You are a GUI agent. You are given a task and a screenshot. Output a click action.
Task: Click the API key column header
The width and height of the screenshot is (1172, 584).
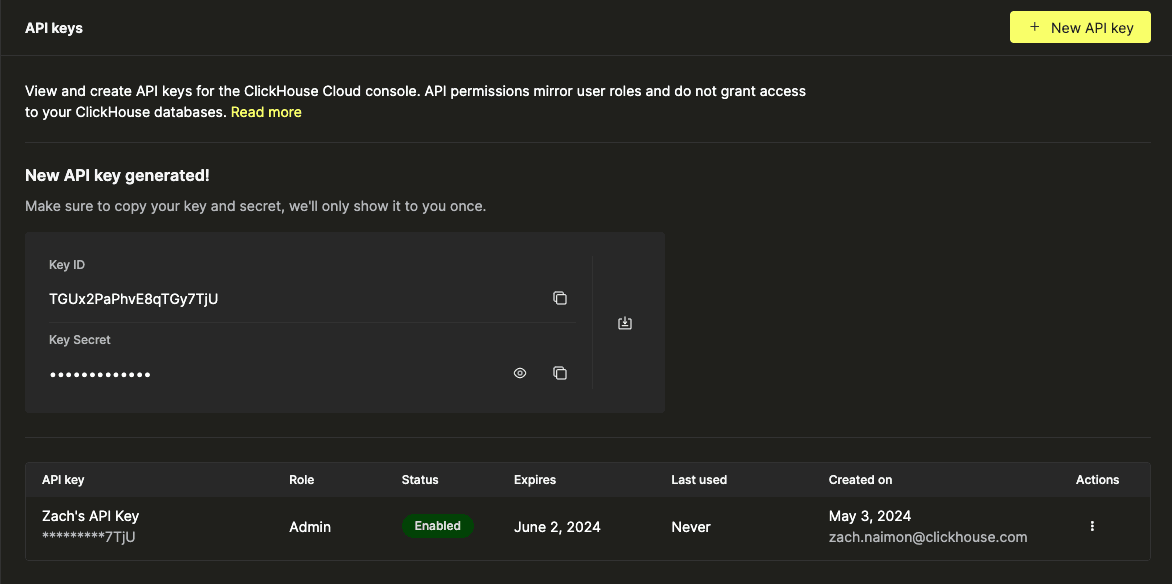click(x=64, y=480)
